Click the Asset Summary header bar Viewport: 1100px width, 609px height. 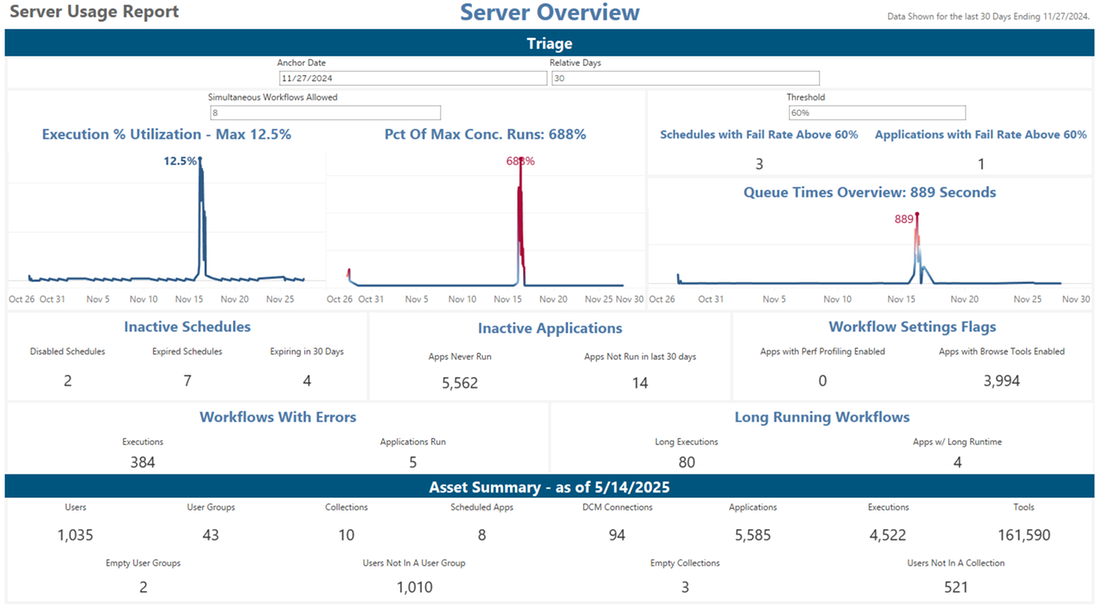(550, 487)
